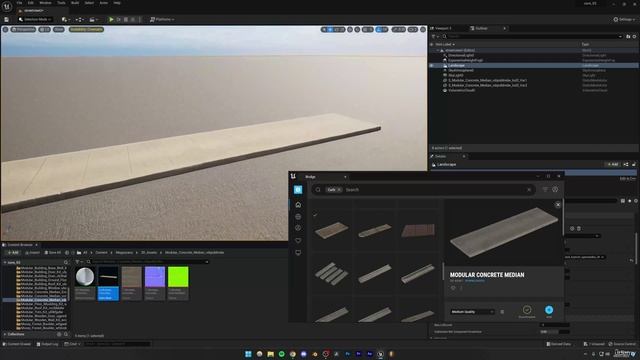Viewport: 640px width, 360px height.
Task: Switch to the Outliner tab
Action: pos(482,28)
